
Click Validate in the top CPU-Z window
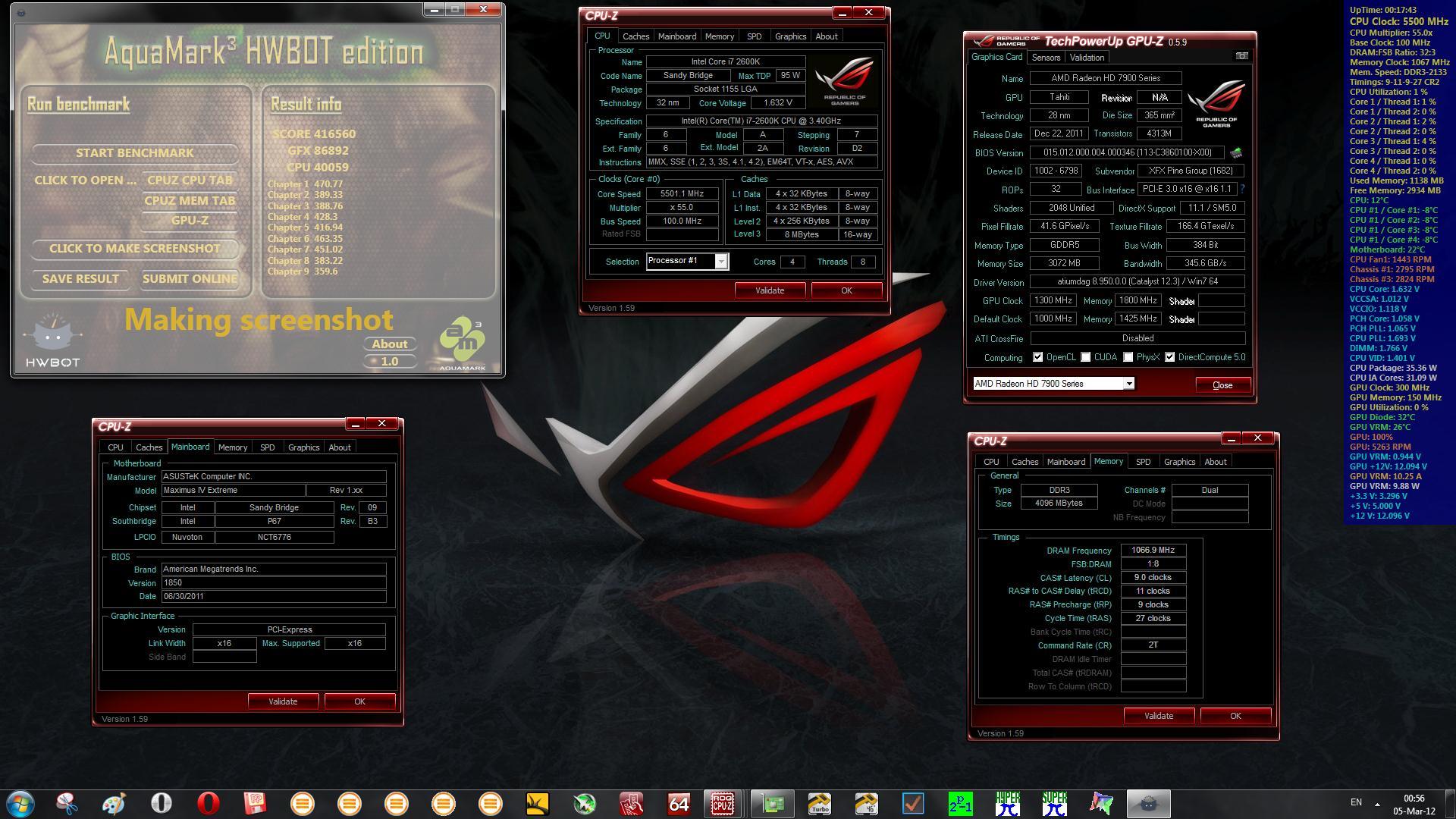(770, 290)
